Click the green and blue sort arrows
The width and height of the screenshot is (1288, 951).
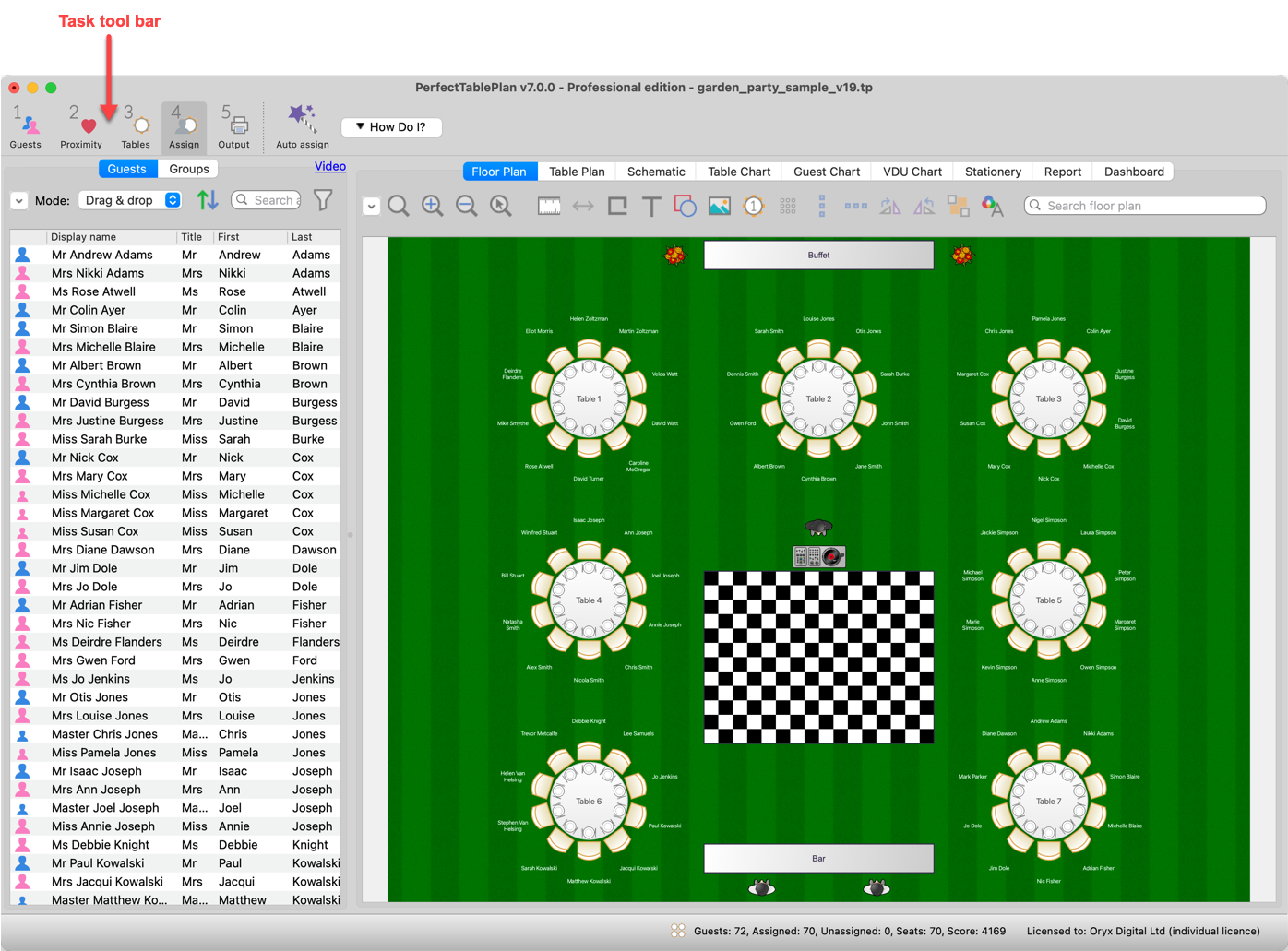click(208, 200)
